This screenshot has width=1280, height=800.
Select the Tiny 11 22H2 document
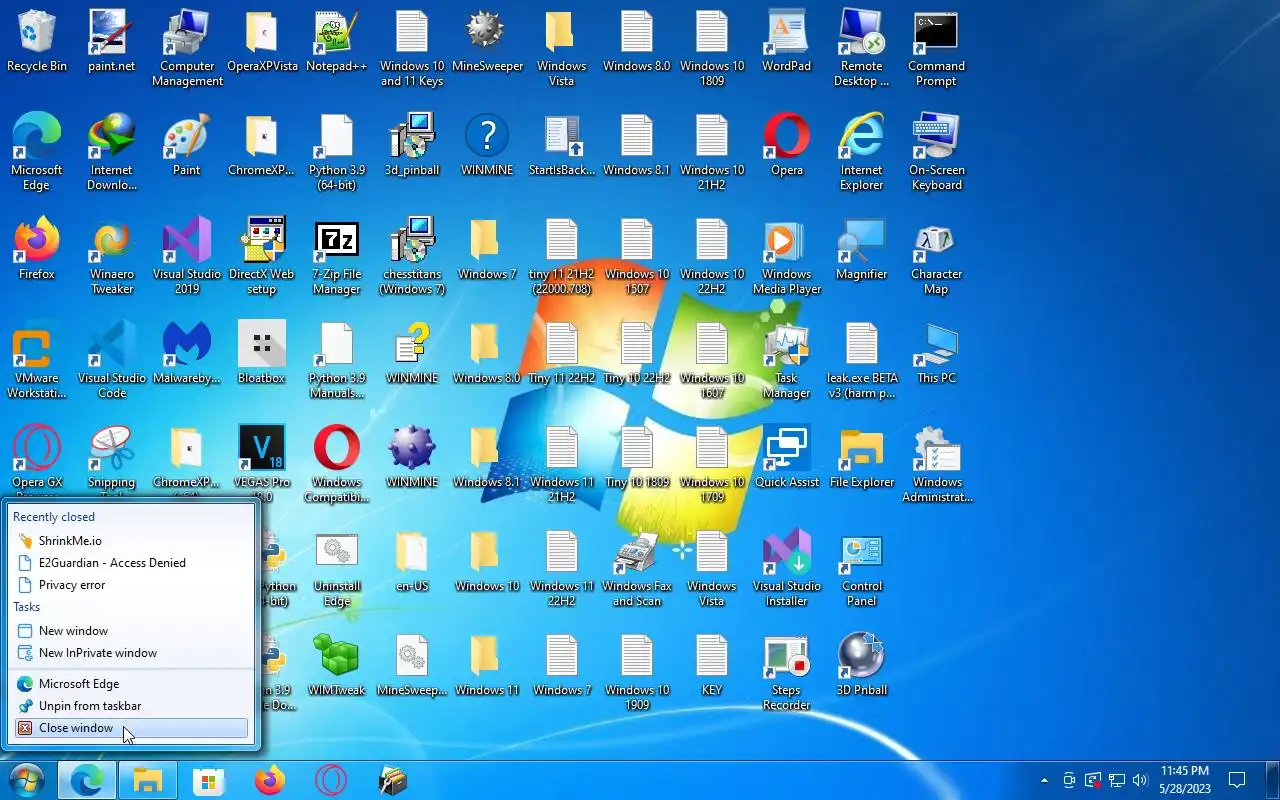point(562,354)
